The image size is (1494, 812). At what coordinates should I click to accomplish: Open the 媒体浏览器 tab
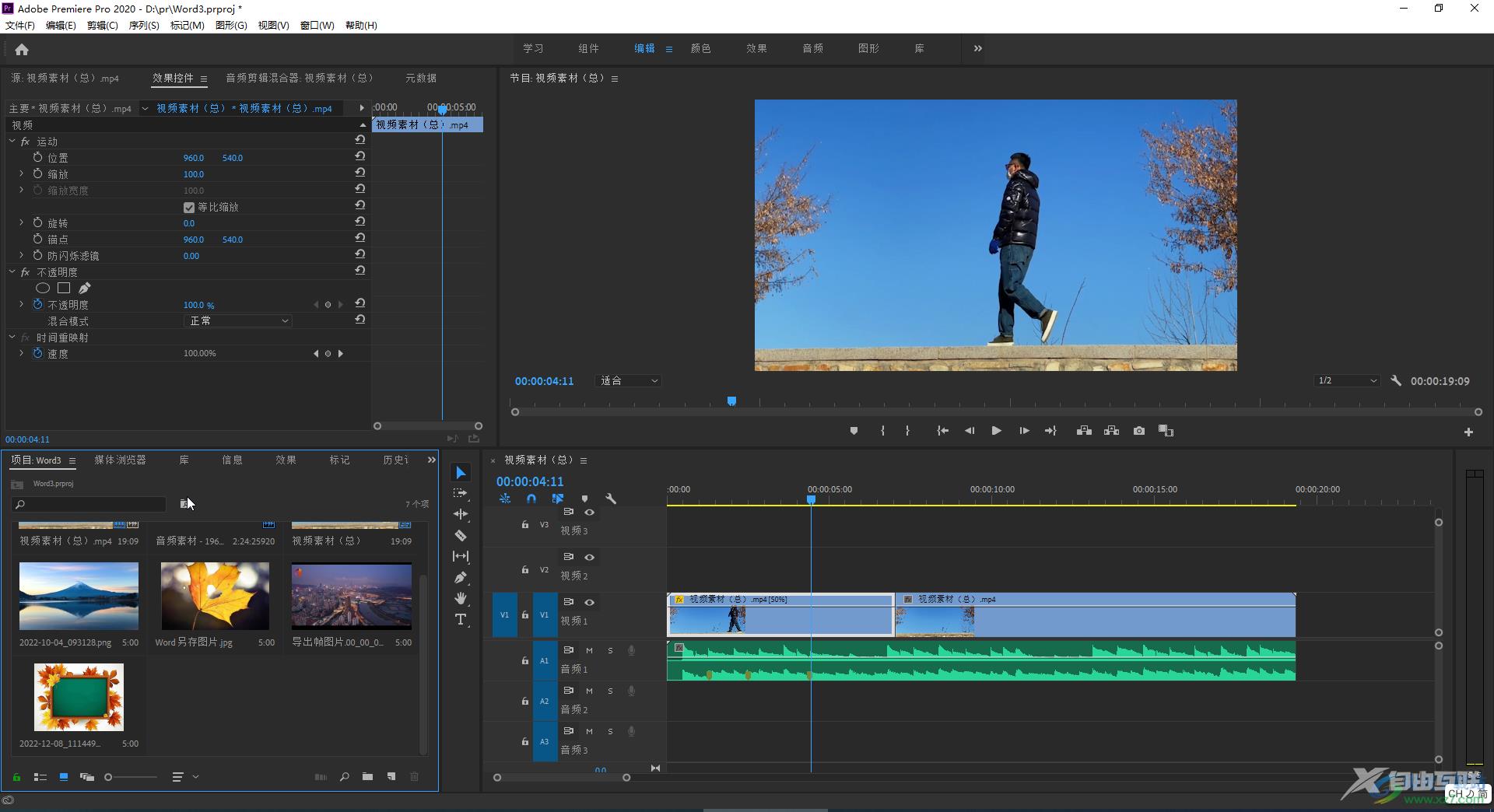(x=121, y=460)
